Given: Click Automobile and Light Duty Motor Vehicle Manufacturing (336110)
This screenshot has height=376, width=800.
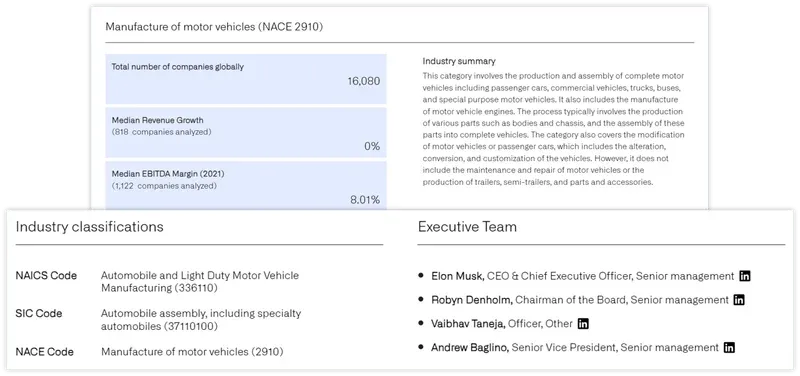Looking at the screenshot, I should click(200, 282).
